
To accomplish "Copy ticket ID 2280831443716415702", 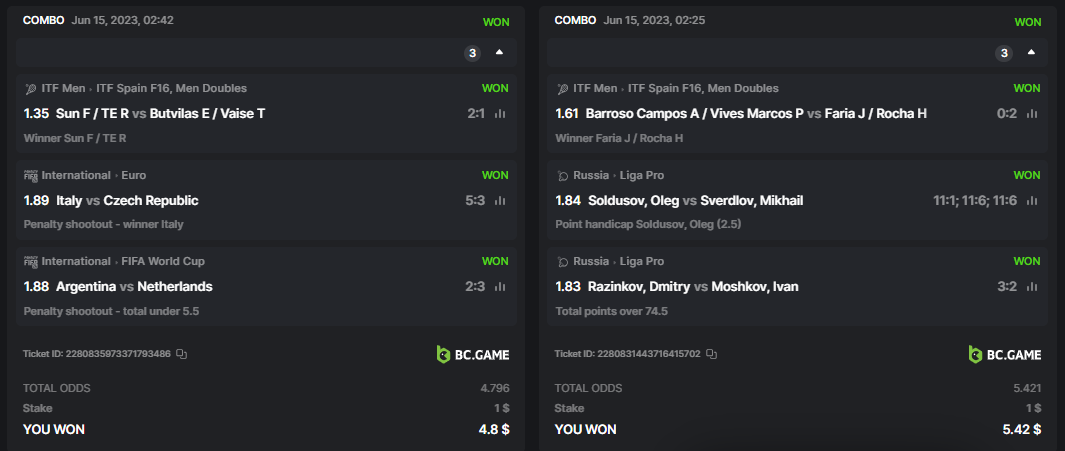I will click(x=713, y=354).
